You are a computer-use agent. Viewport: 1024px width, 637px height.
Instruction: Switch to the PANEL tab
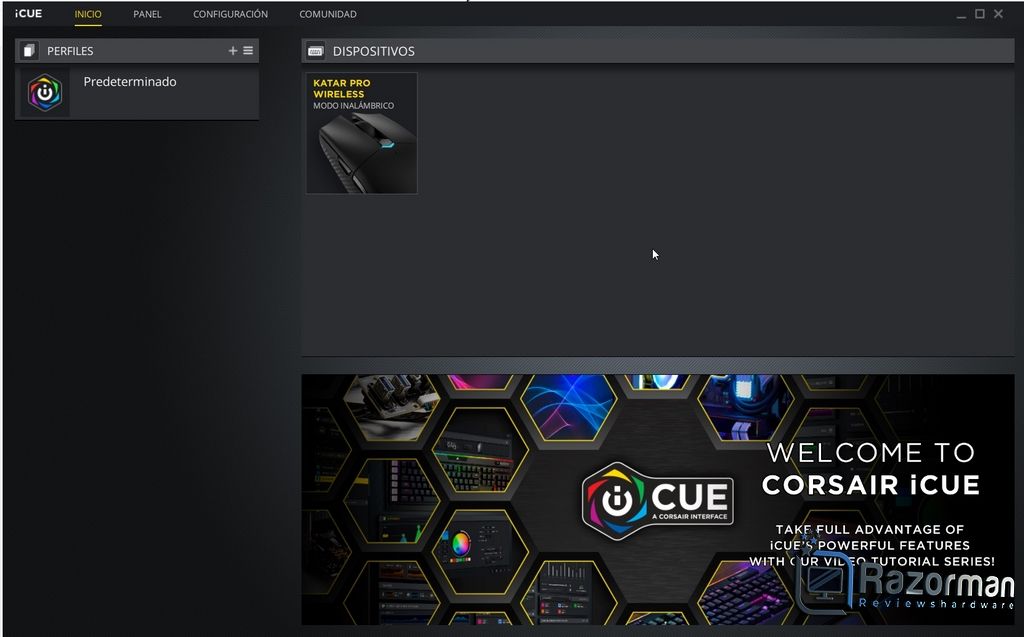pyautogui.click(x=147, y=14)
